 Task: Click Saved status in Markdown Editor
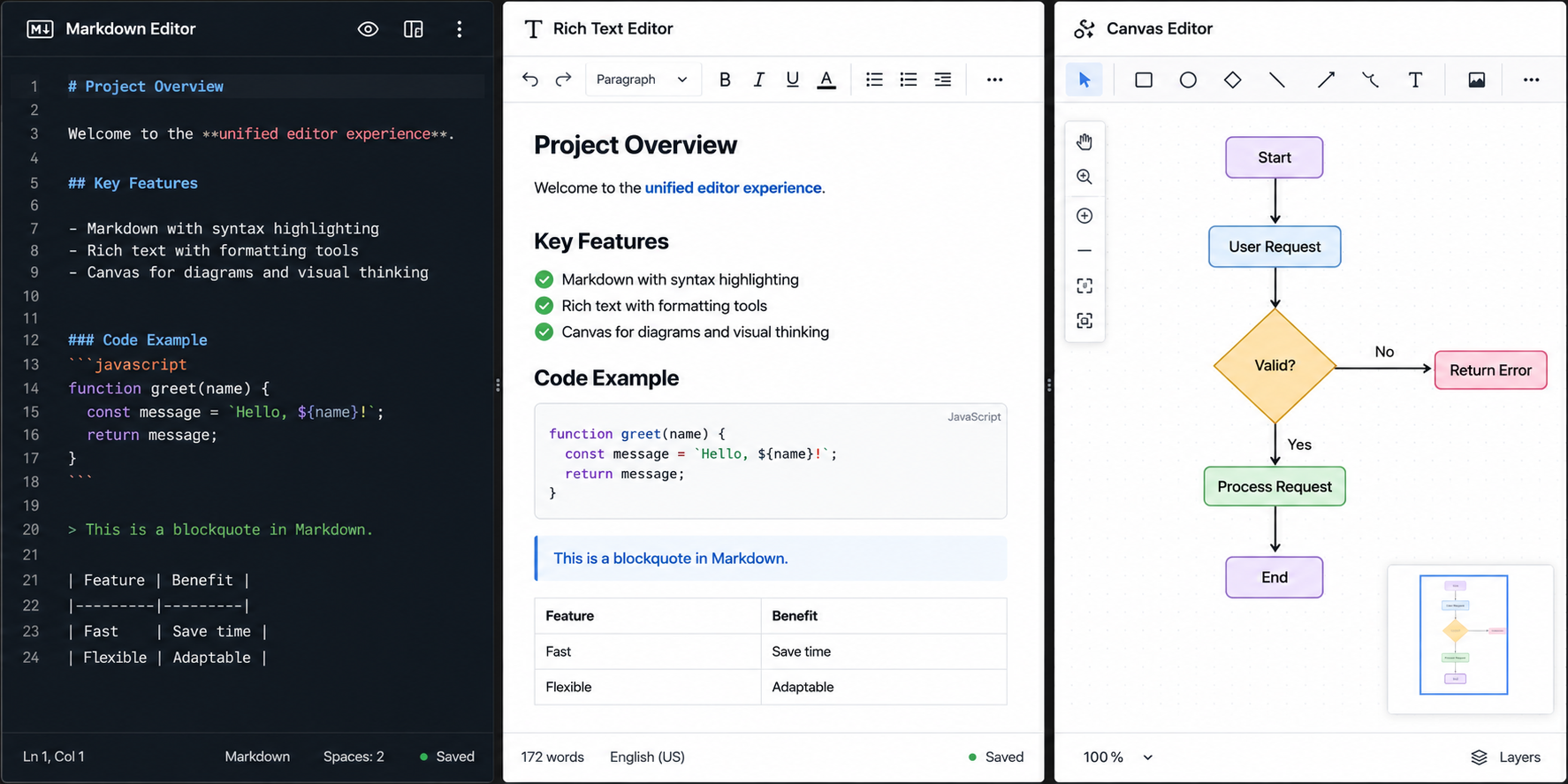point(447,757)
